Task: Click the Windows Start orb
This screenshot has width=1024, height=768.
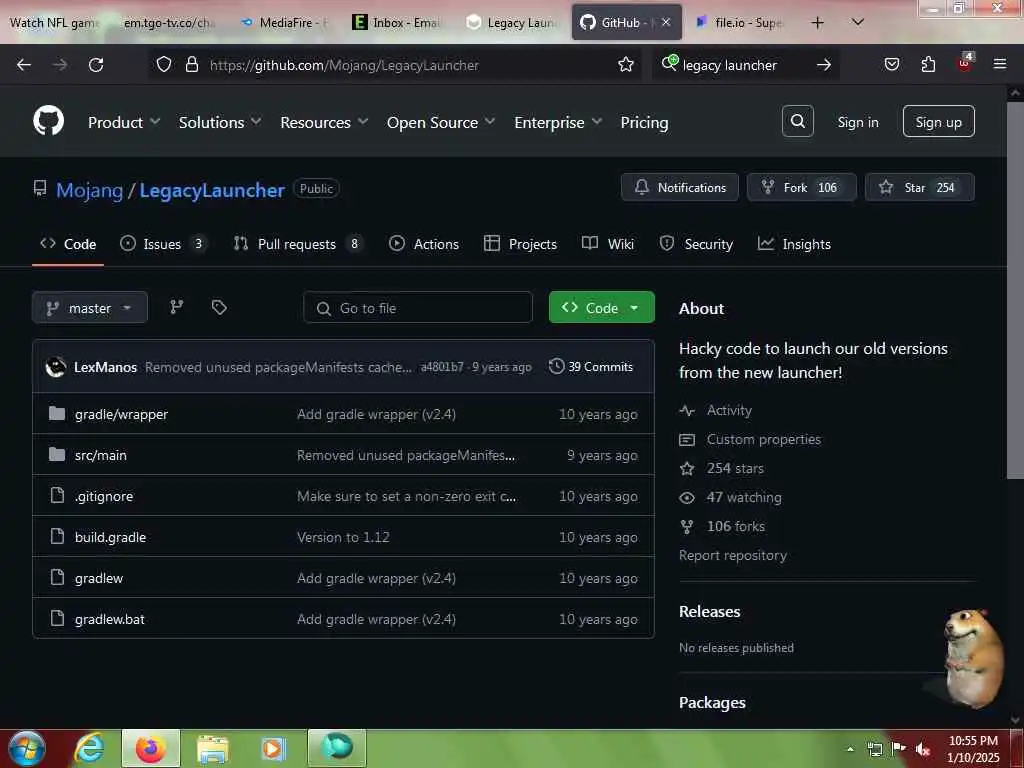Action: point(26,748)
